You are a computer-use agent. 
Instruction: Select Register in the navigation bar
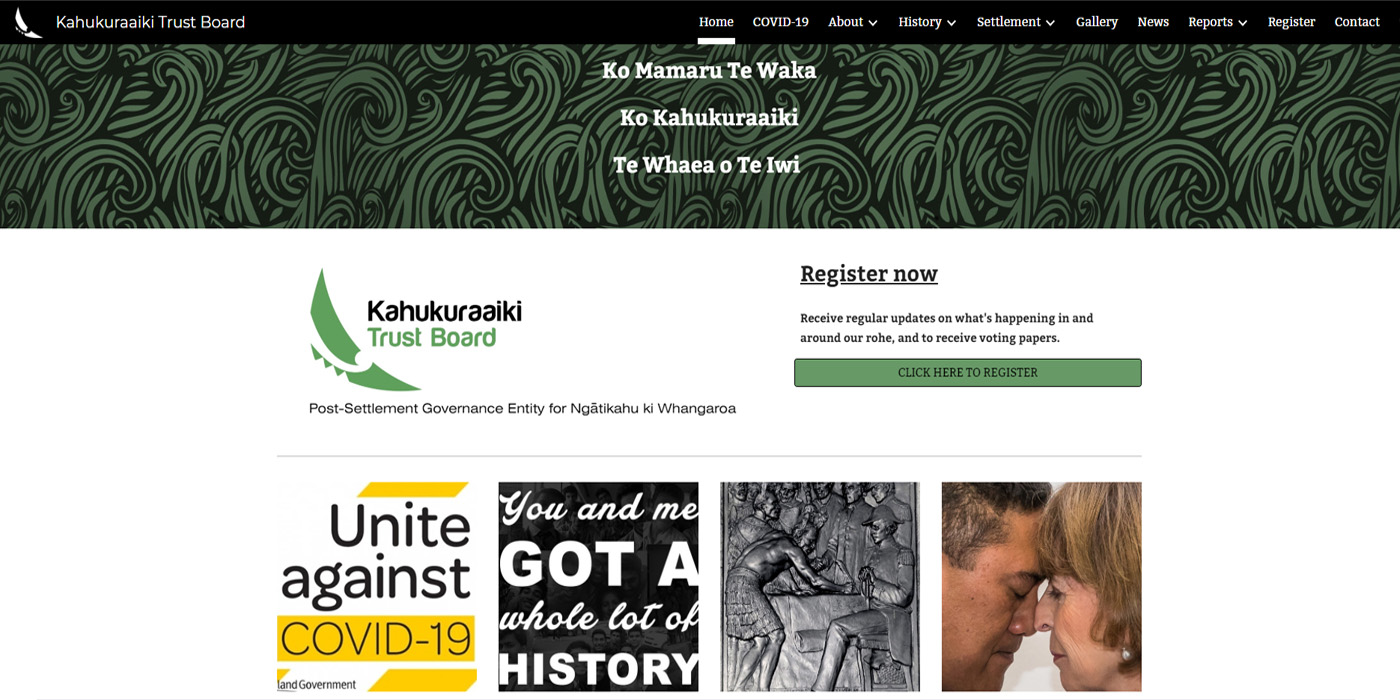coord(1291,22)
